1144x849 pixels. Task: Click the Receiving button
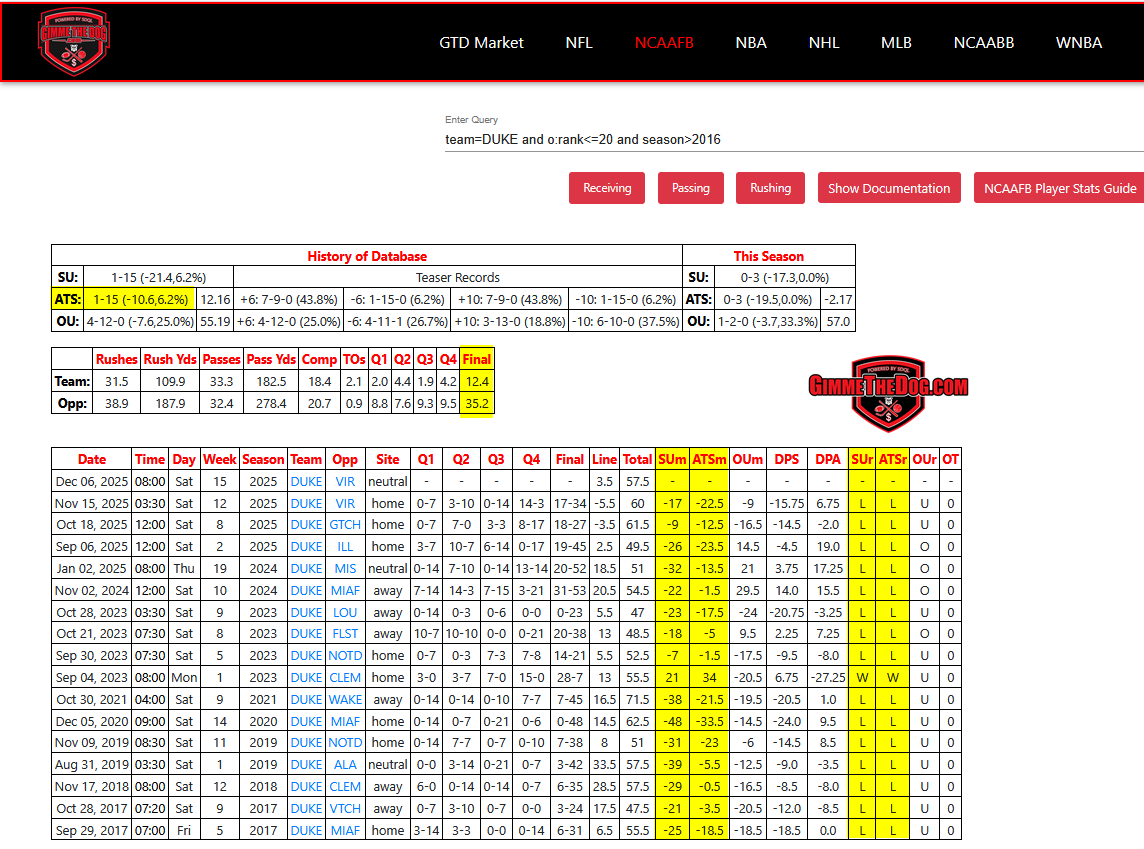(x=607, y=188)
